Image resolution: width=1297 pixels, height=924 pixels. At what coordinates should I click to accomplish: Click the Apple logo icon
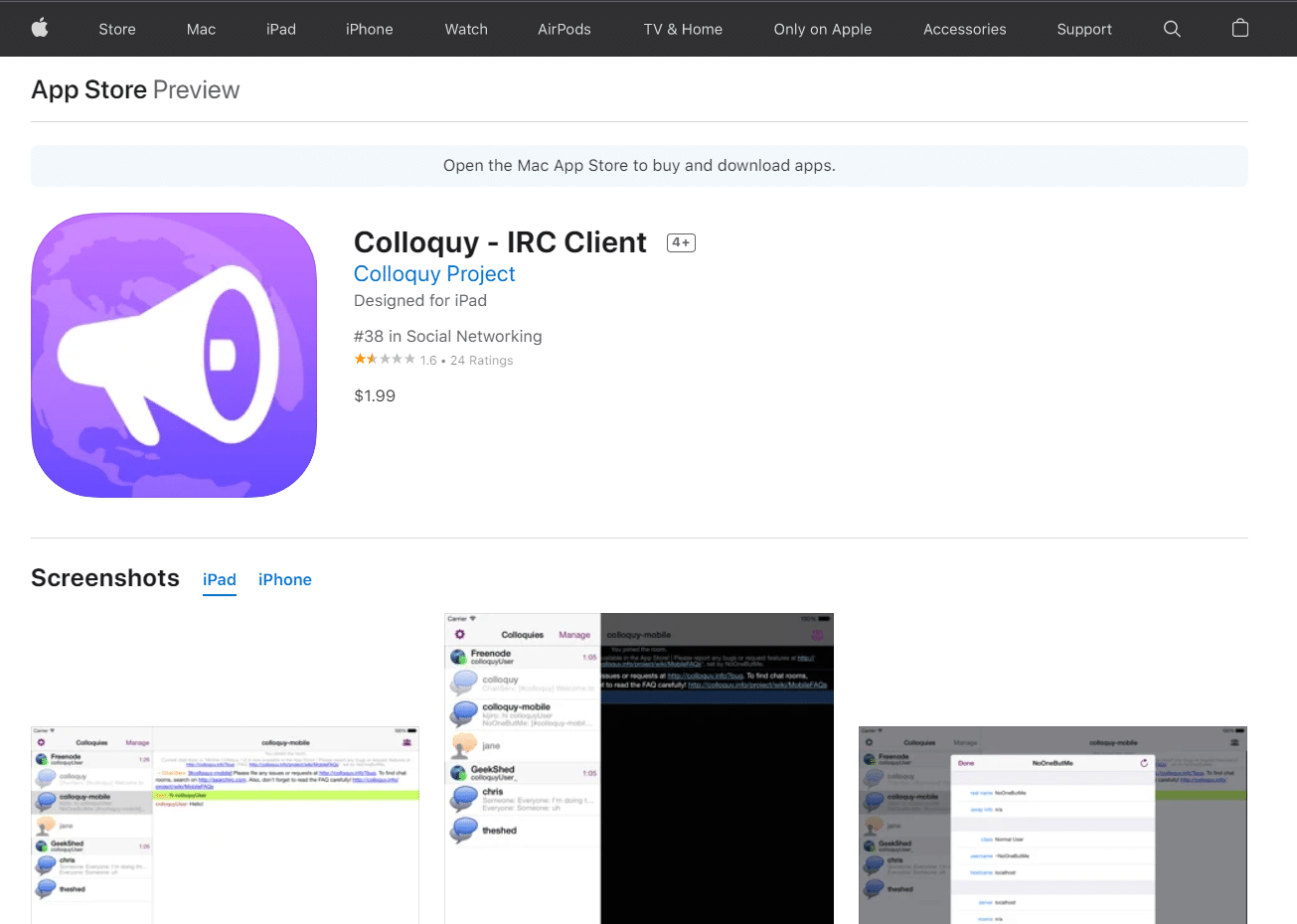40,28
